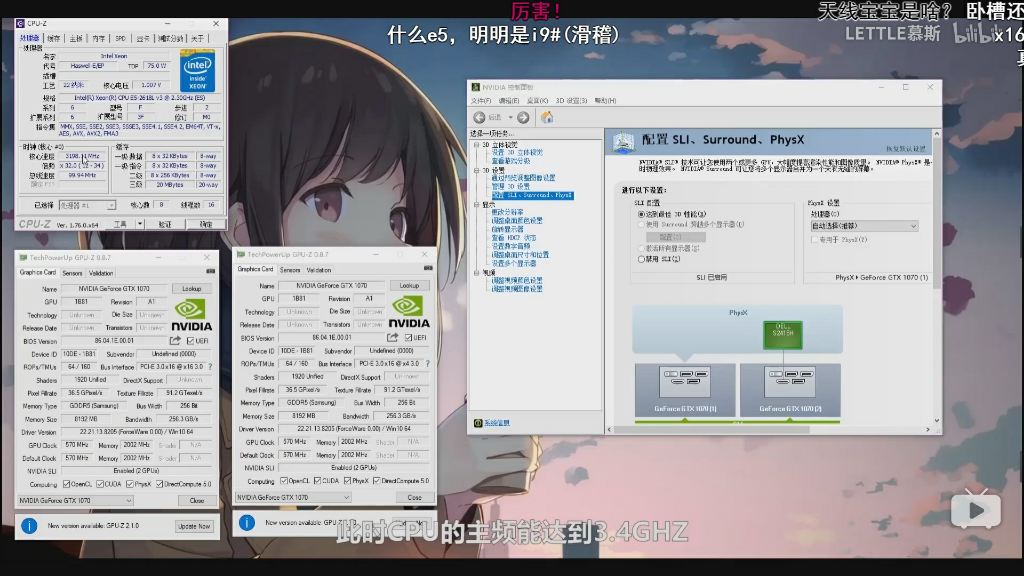Click Bus Interface question mark in right GPU-Z

pyautogui.click(x=428, y=364)
